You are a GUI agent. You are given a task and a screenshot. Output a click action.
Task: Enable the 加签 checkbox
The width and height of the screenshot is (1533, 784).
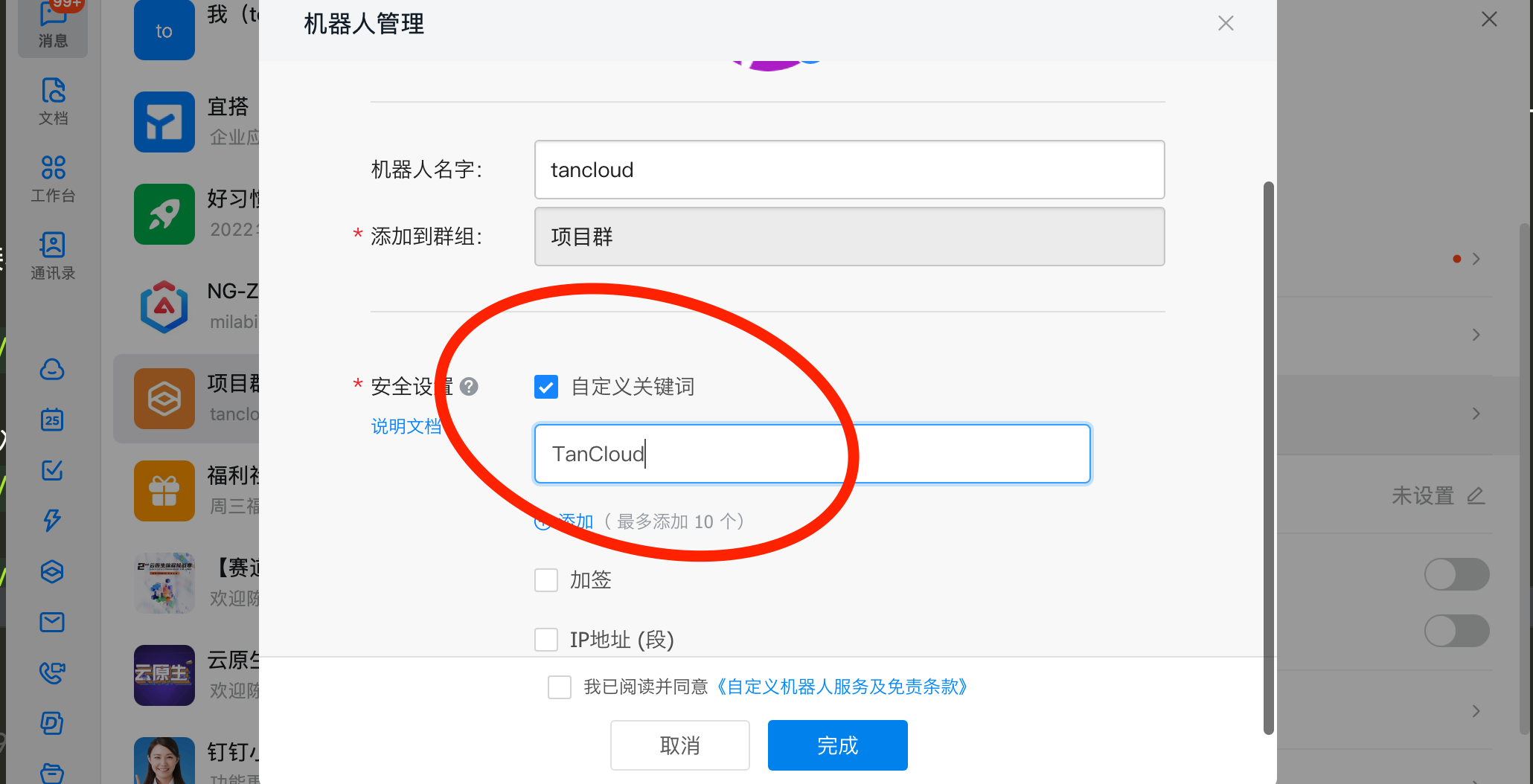(546, 580)
